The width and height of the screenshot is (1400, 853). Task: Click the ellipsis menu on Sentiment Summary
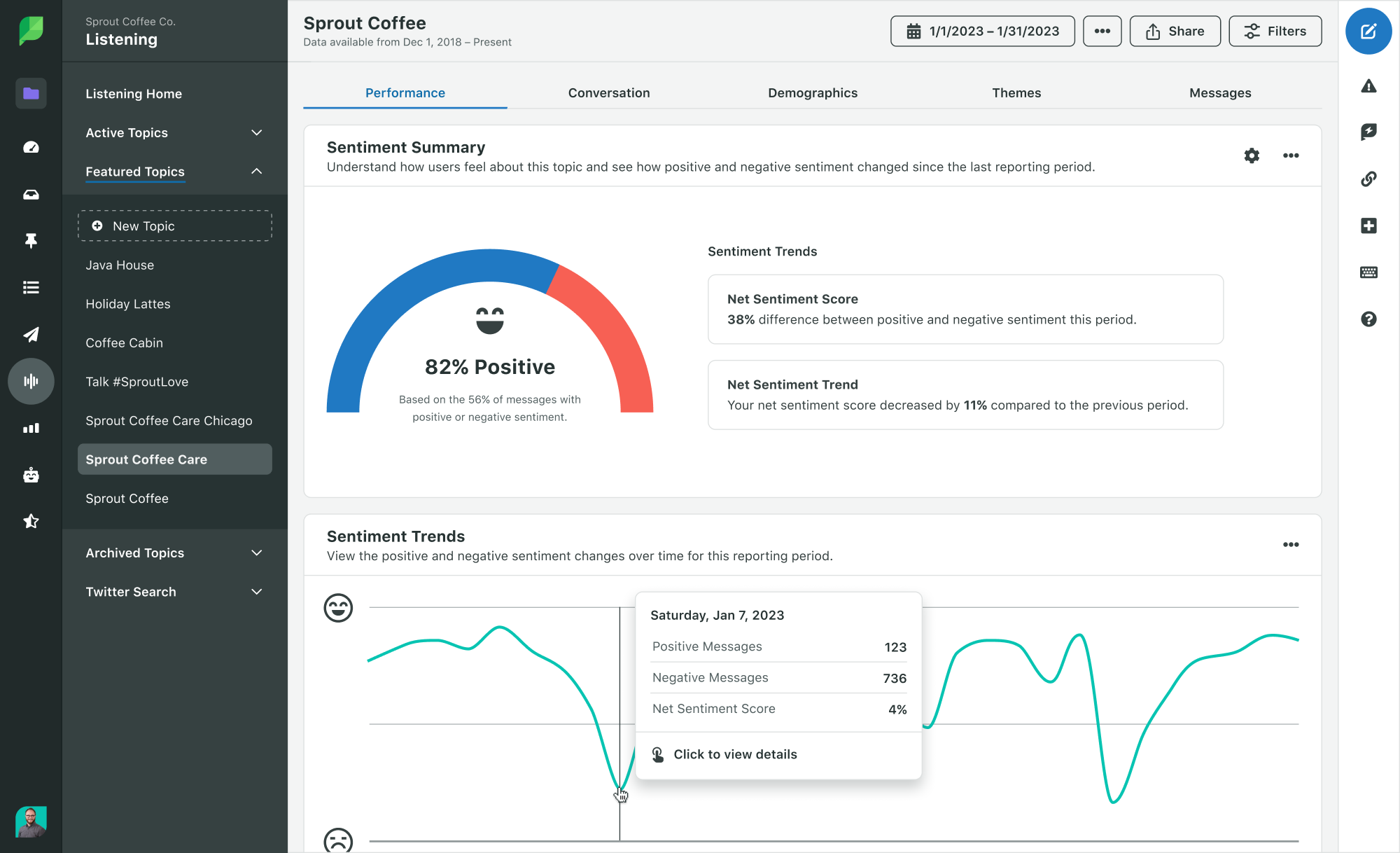tap(1290, 155)
